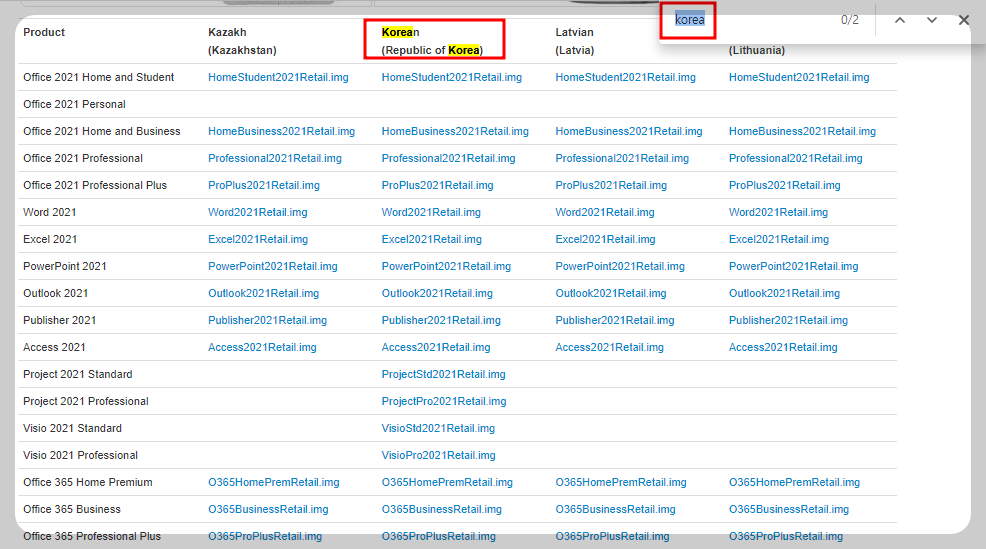The height and width of the screenshot is (549, 986).
Task: Open Korean Excel2021Retail.img link
Action: point(431,240)
